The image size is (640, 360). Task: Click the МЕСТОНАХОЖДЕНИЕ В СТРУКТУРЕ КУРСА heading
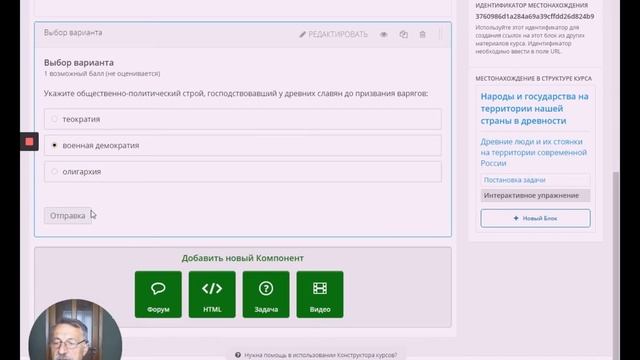click(533, 78)
